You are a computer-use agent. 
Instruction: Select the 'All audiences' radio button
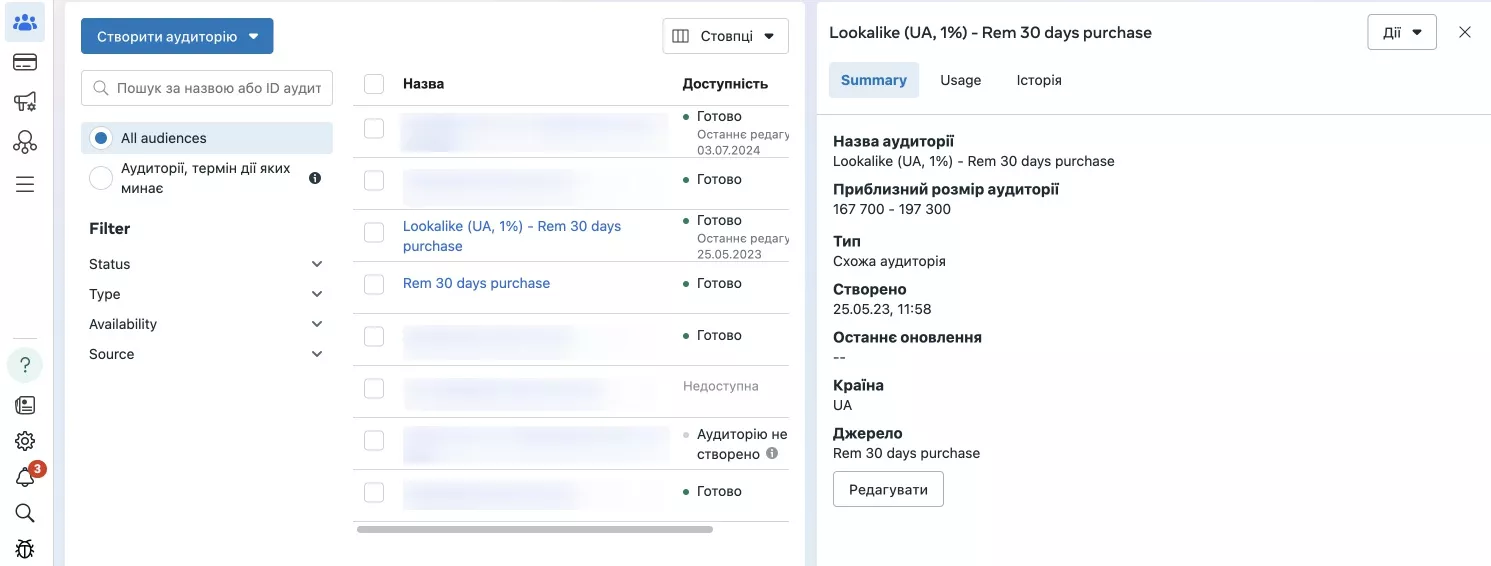tap(101, 138)
